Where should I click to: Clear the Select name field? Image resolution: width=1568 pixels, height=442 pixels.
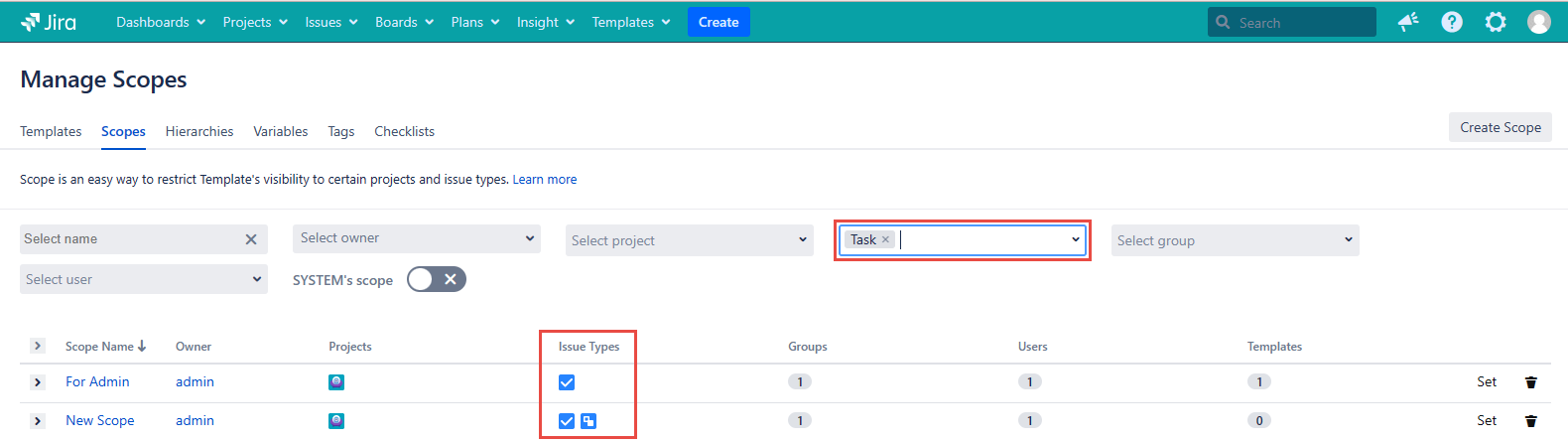(251, 239)
